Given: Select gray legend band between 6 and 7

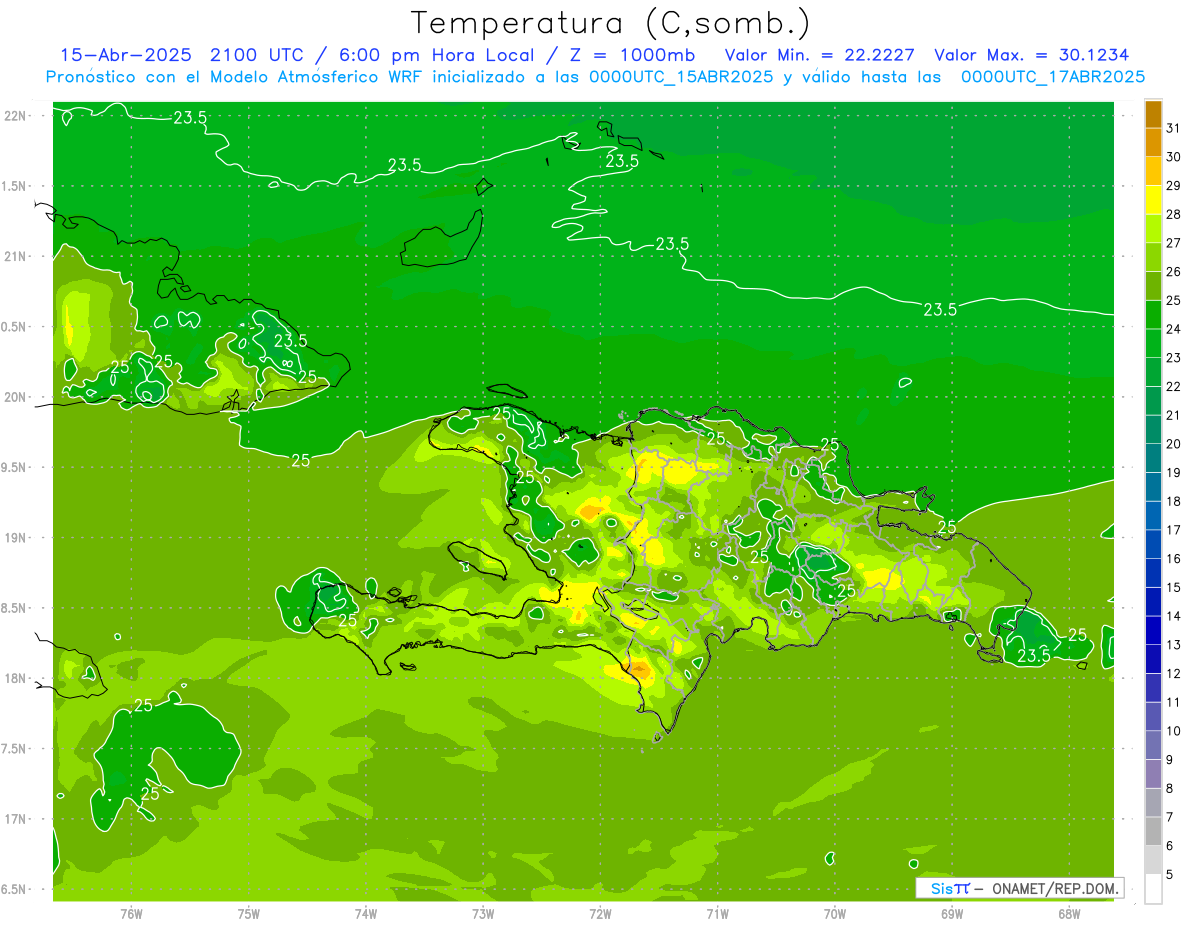Looking at the screenshot, I should pos(1153,831).
